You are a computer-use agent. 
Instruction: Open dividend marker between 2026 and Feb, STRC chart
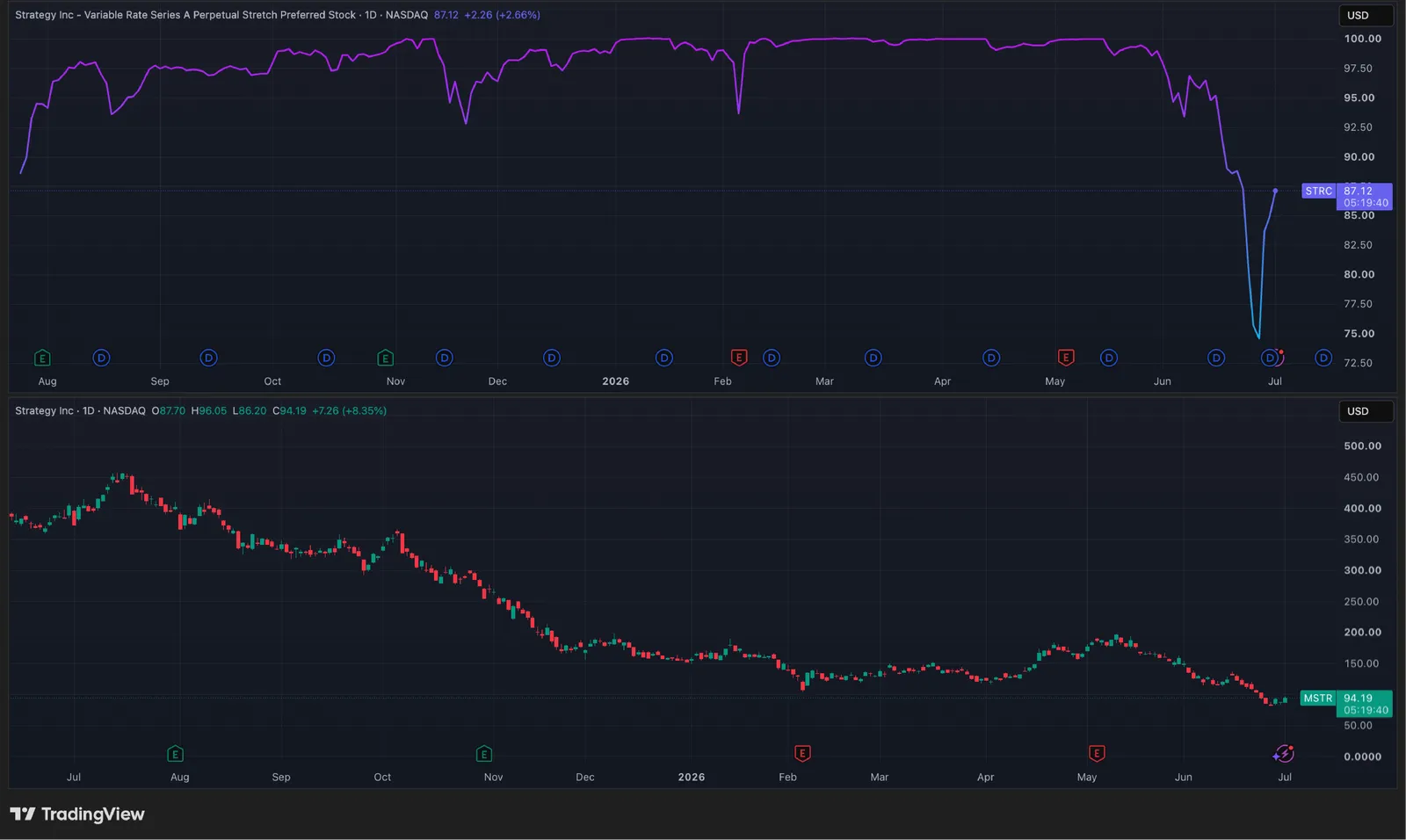click(664, 358)
